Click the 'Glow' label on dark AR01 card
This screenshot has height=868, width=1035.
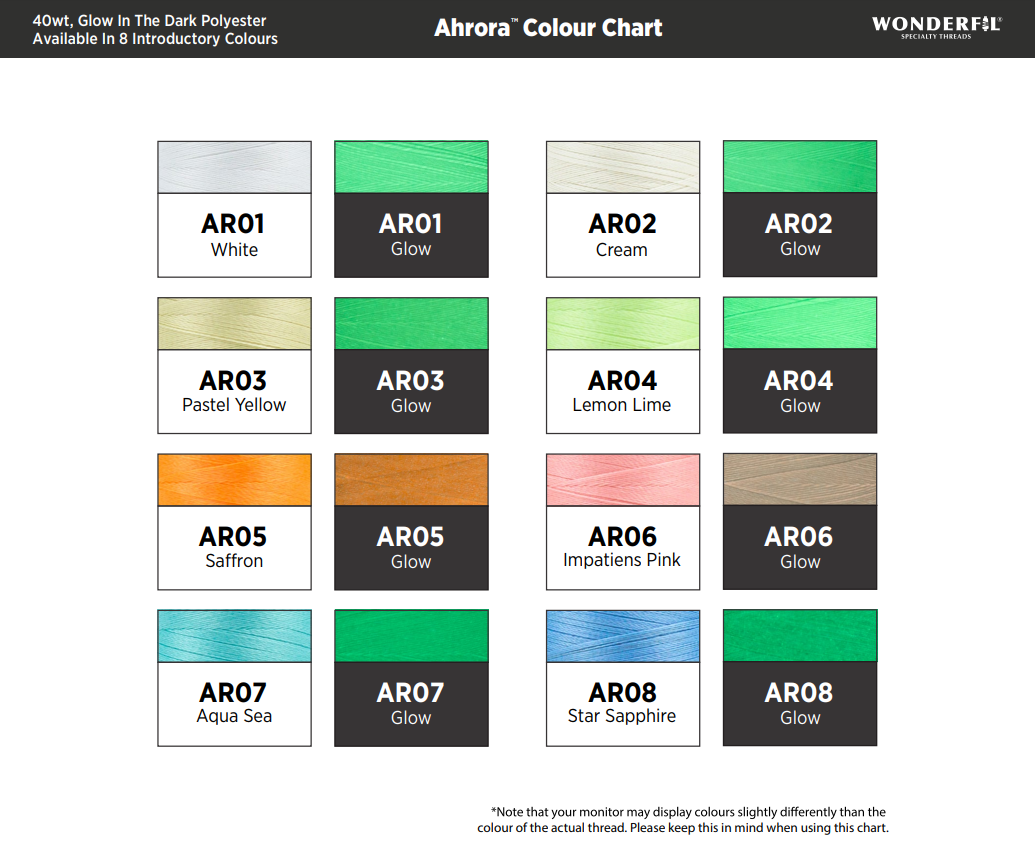coord(411,250)
